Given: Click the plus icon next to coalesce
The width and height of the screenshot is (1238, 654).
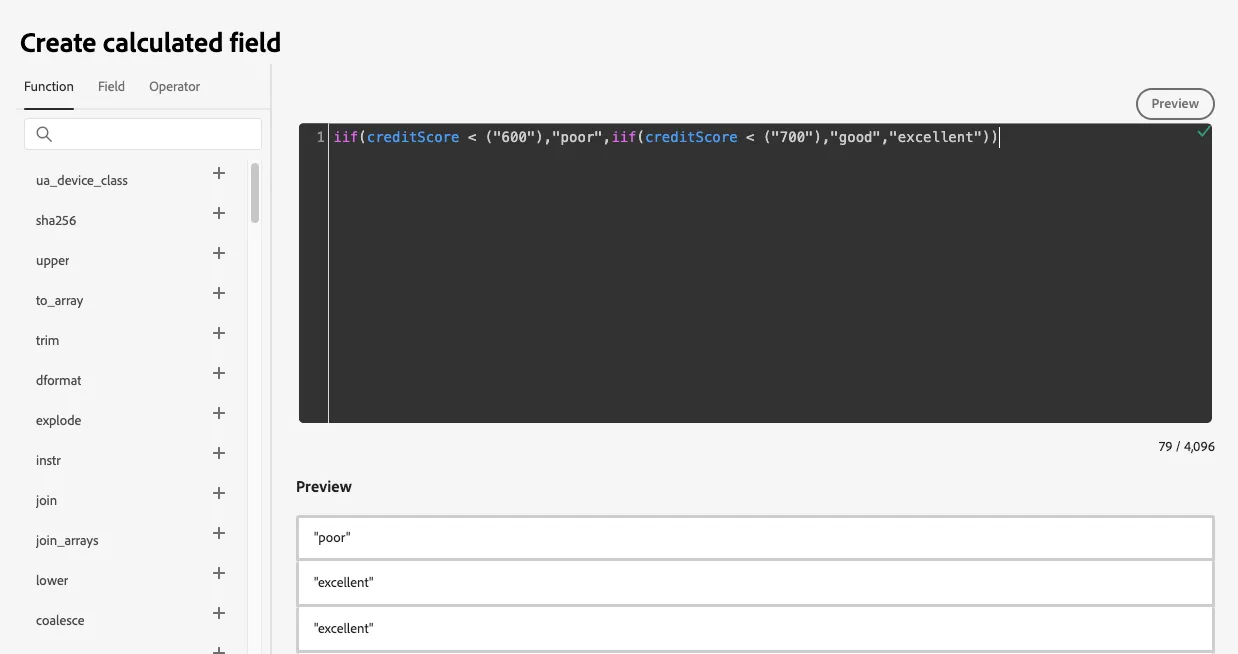Looking at the screenshot, I should coord(219,613).
